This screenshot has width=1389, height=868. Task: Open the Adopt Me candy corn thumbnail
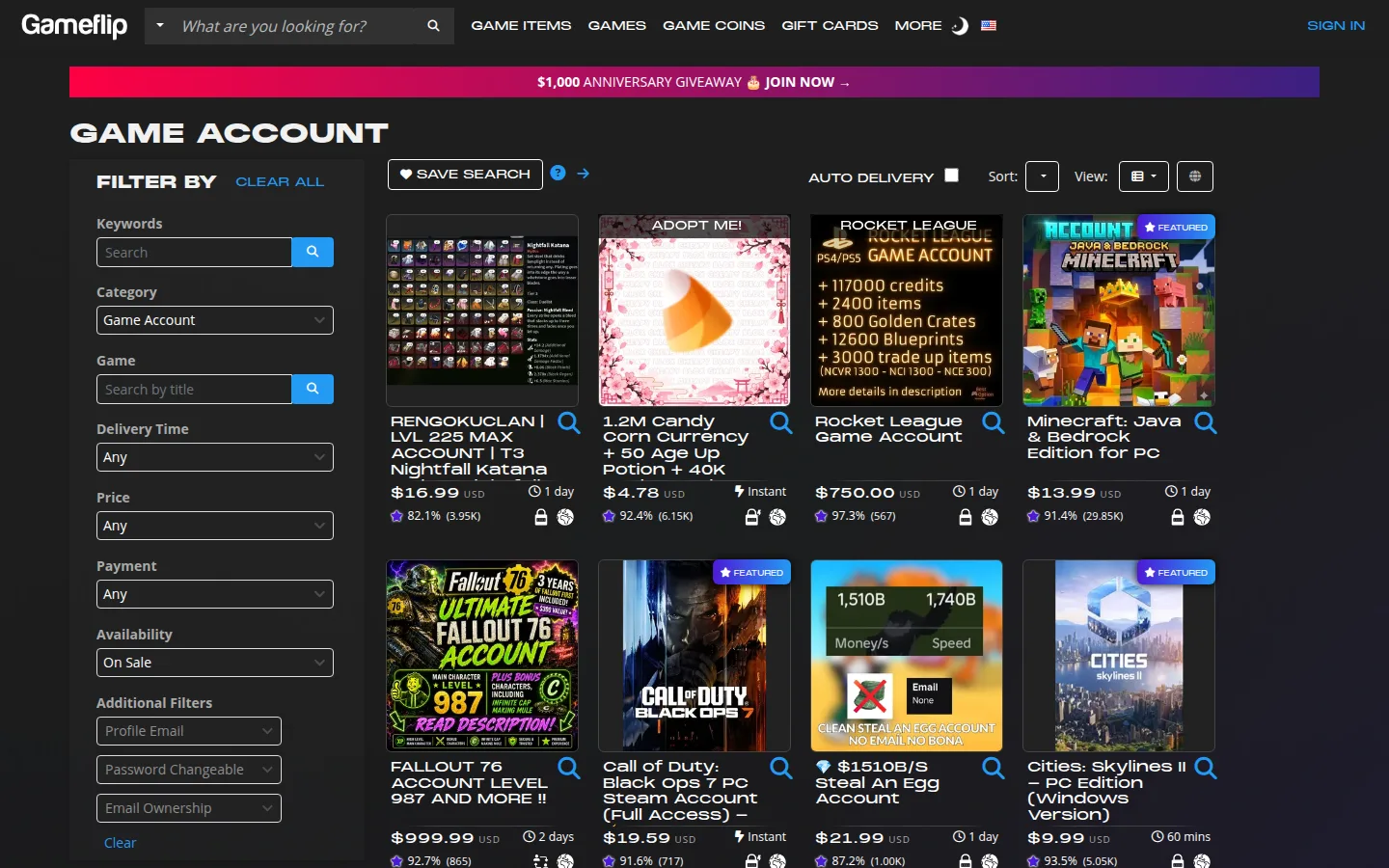(694, 311)
